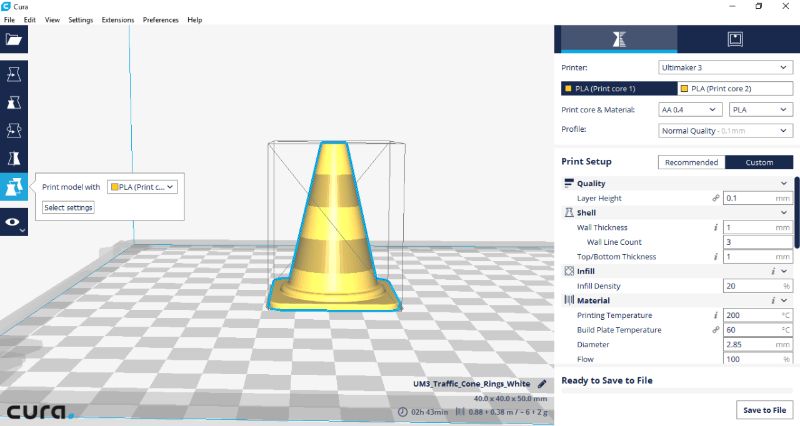Click the info icon next to Top/Bottom Thickness
The image size is (800, 426).
tap(716, 257)
